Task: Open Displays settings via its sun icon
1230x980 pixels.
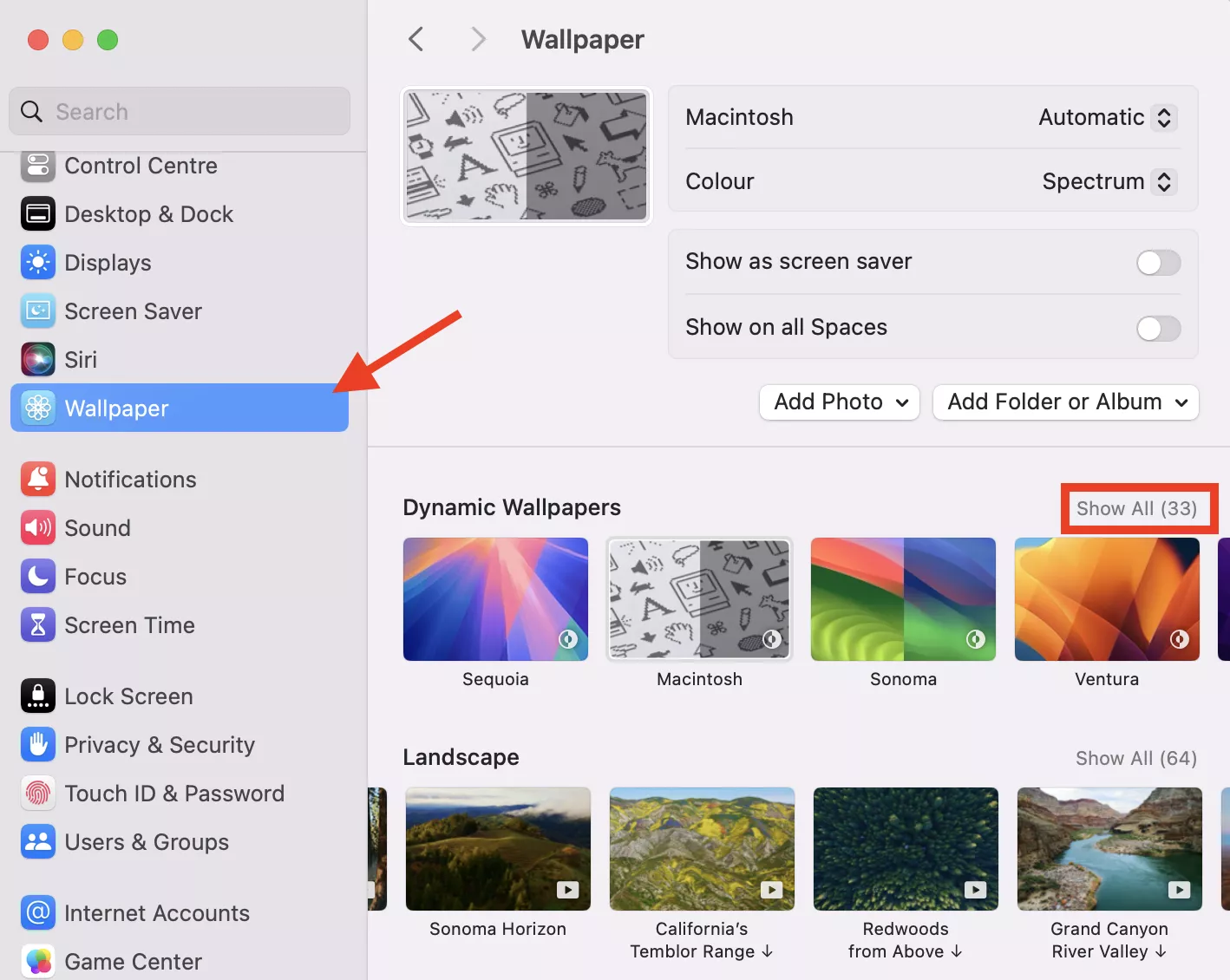Action: click(38, 262)
